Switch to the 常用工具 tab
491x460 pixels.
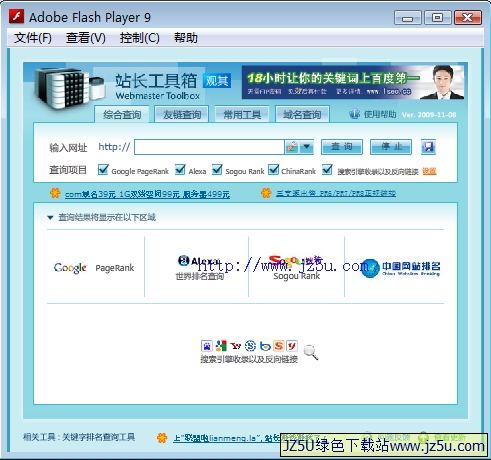coord(242,115)
